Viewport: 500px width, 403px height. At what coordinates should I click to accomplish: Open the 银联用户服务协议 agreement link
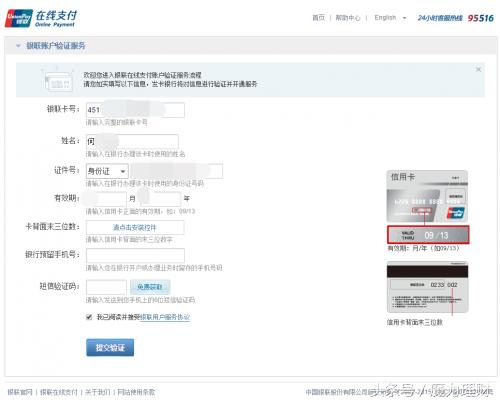[165, 317]
